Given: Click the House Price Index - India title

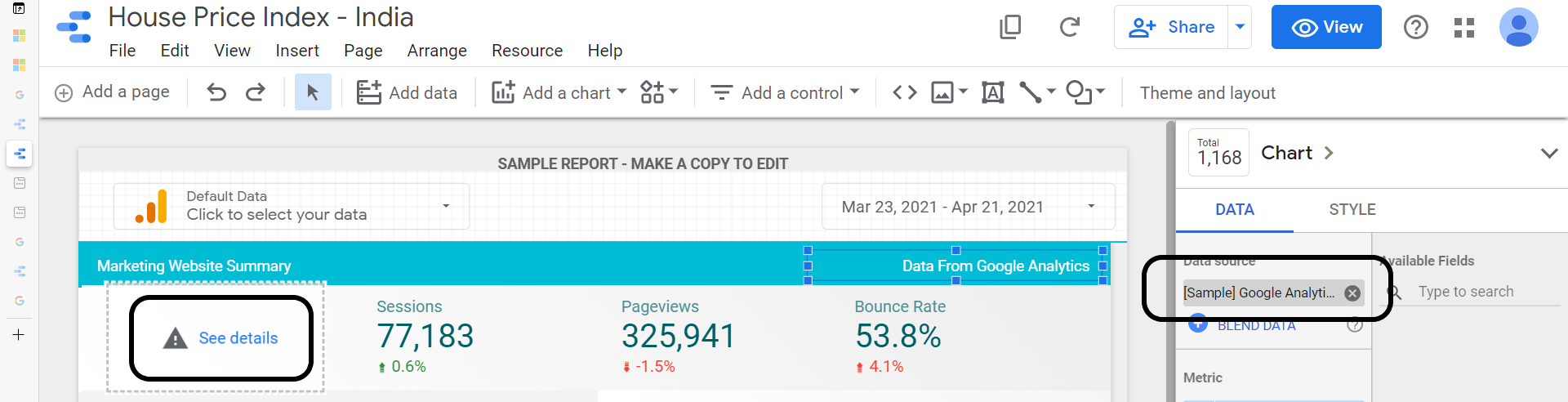Looking at the screenshot, I should tap(261, 17).
